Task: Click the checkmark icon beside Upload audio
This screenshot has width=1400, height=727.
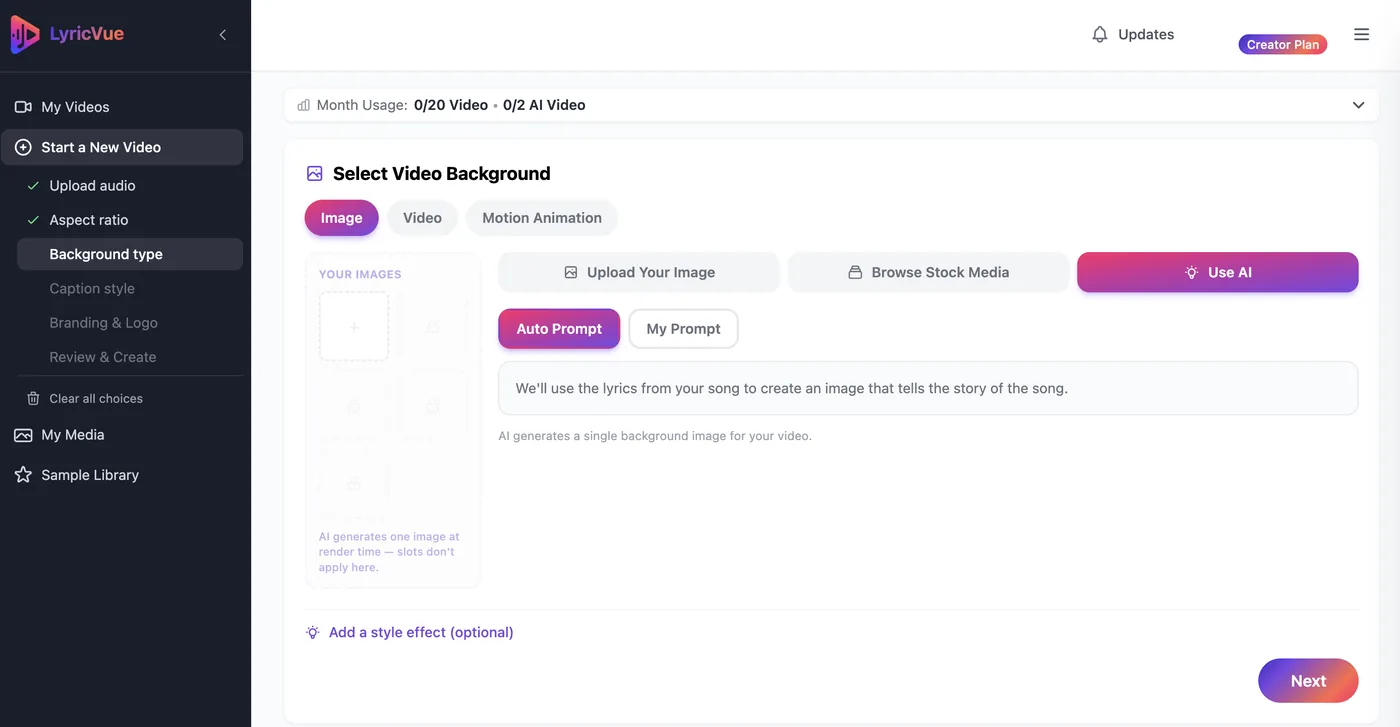Action: pos(33,185)
